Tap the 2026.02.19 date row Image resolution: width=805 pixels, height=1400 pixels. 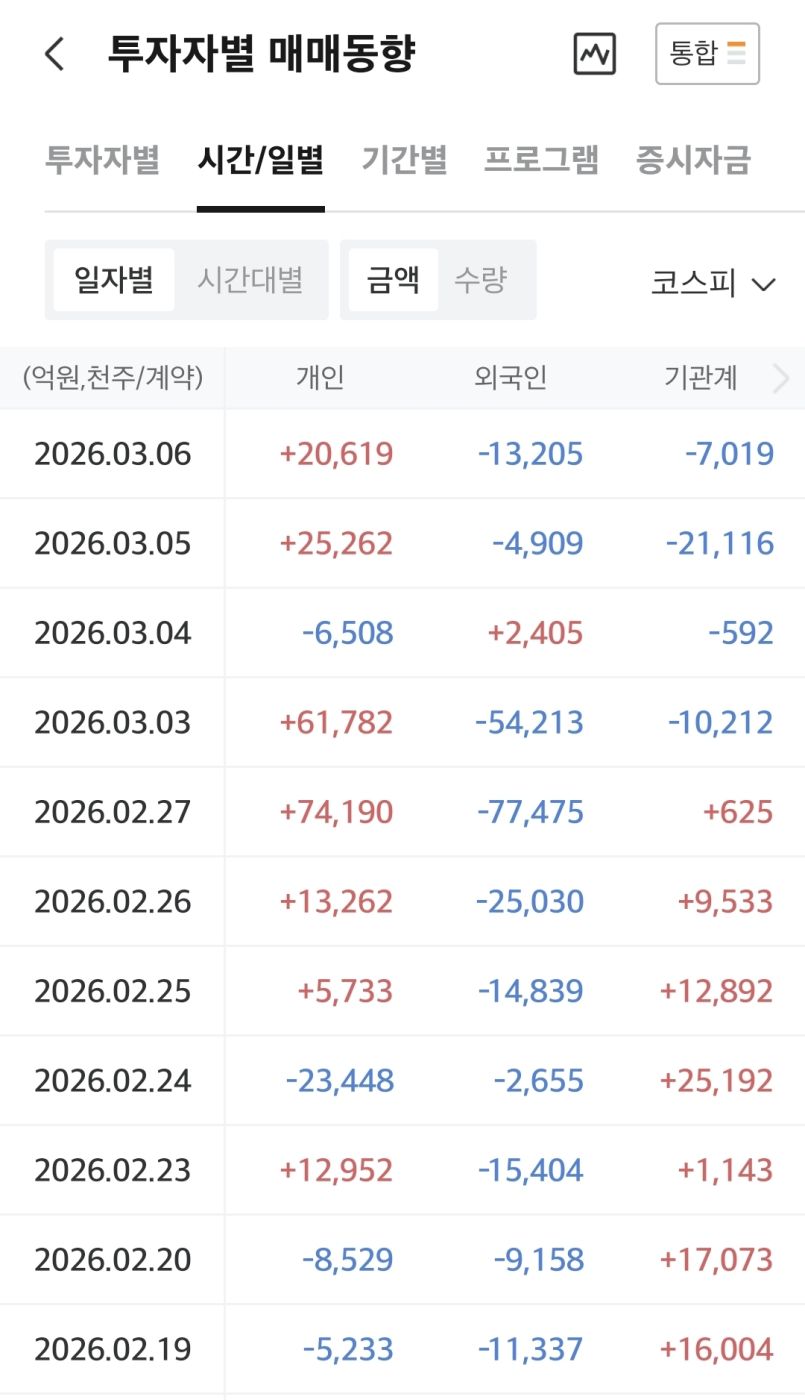click(x=112, y=1349)
